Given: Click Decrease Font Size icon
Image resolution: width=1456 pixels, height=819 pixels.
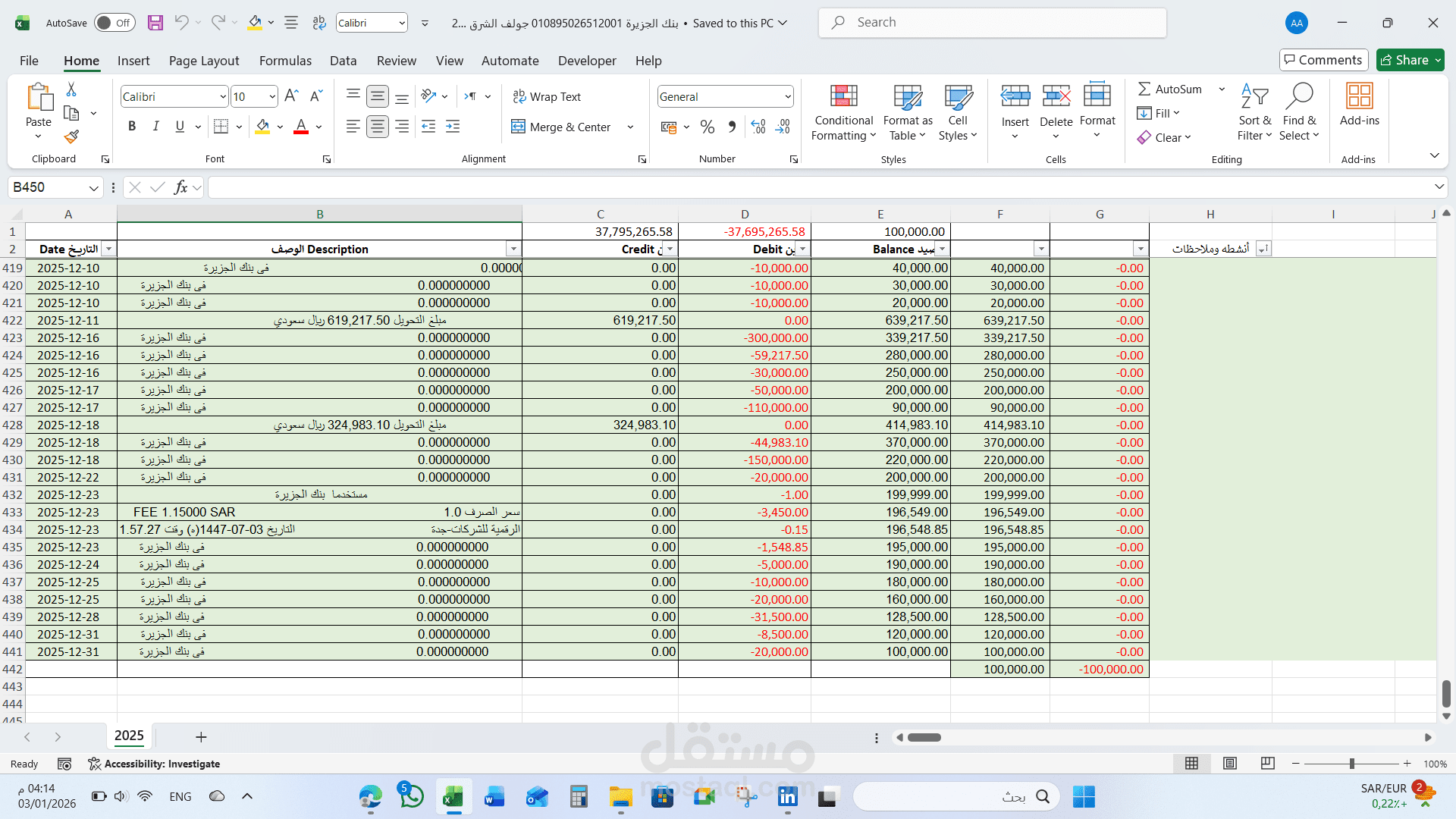Looking at the screenshot, I should click(316, 96).
